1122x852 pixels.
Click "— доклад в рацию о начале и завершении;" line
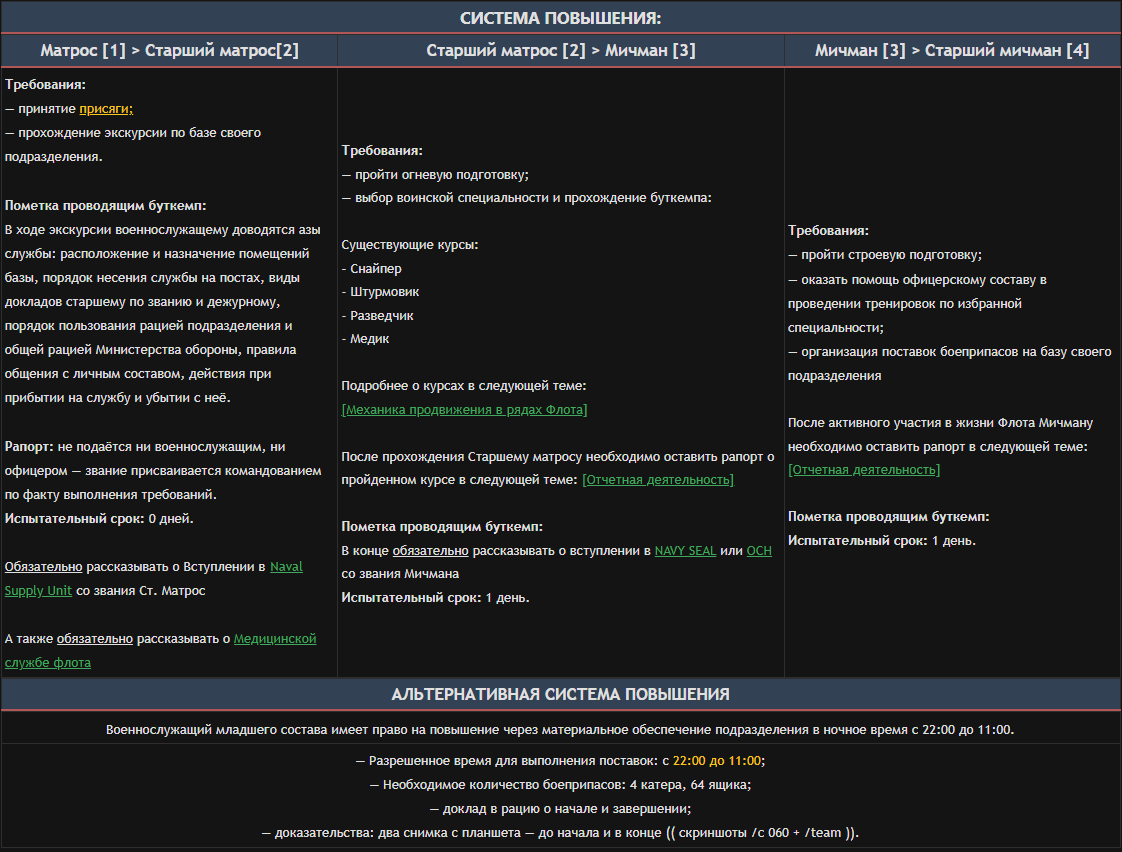[x=560, y=809]
